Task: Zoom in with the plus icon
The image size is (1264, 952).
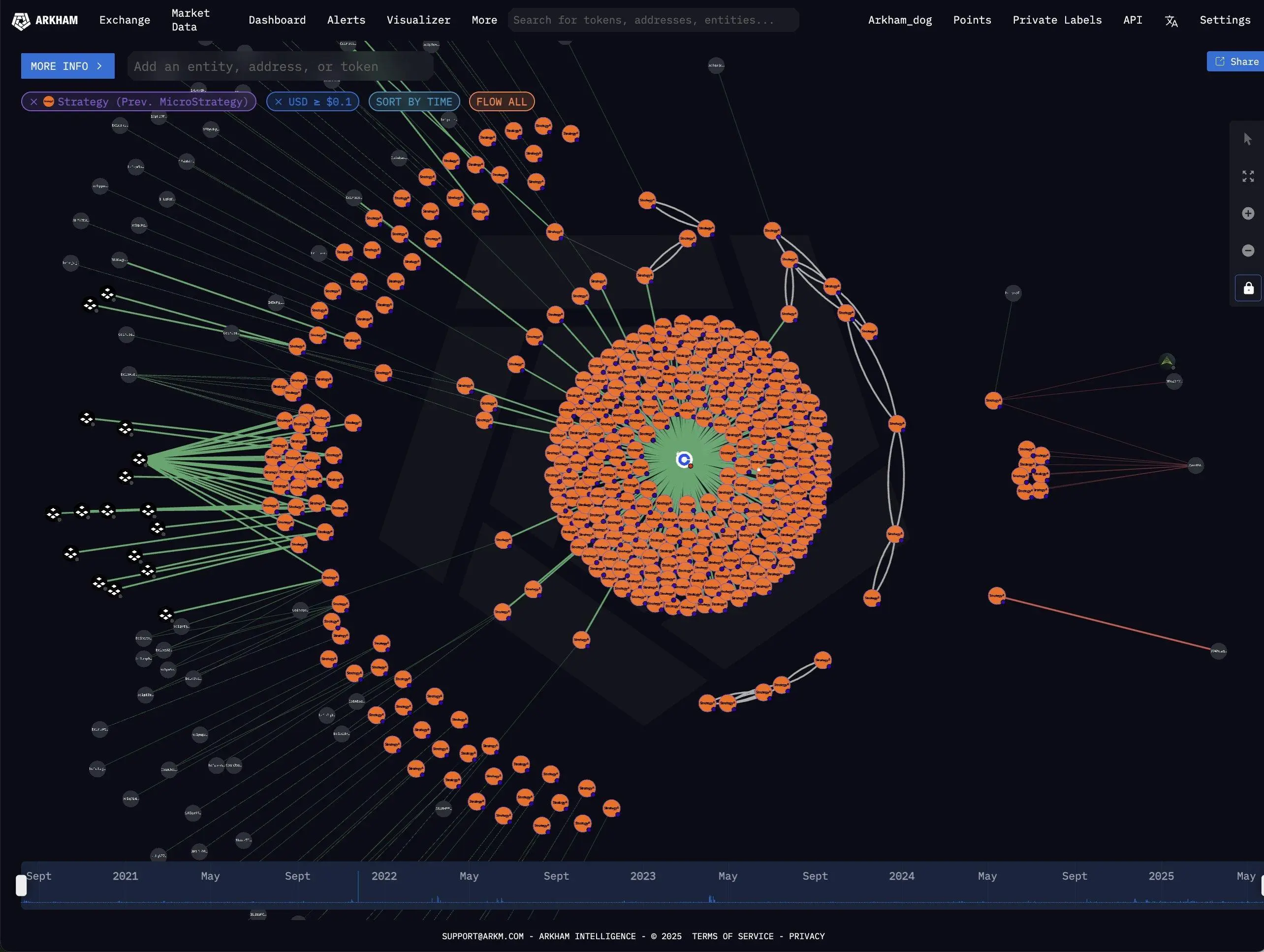Action: [1247, 213]
